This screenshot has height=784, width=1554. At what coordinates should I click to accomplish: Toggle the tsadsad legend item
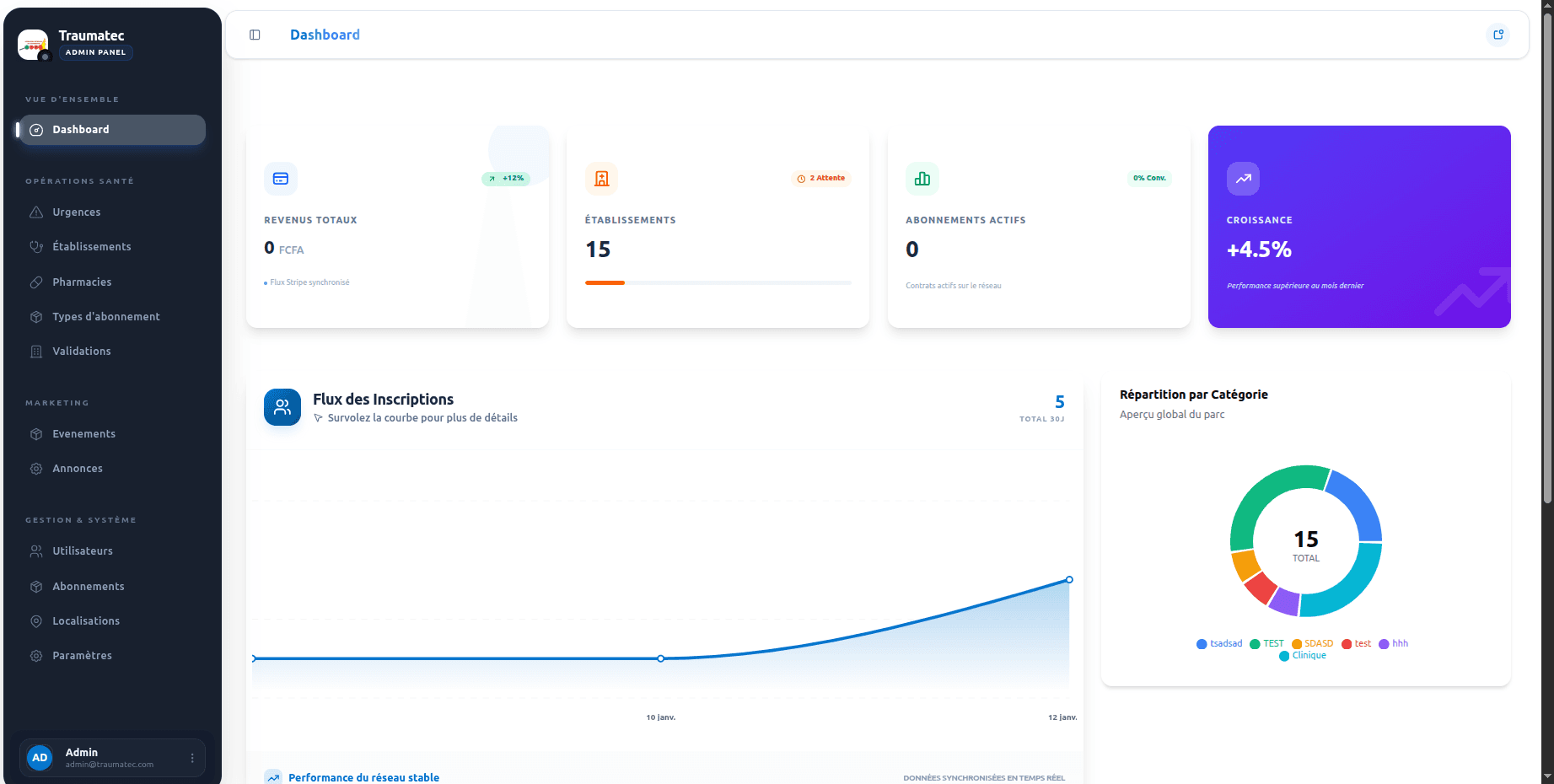pyautogui.click(x=1219, y=644)
